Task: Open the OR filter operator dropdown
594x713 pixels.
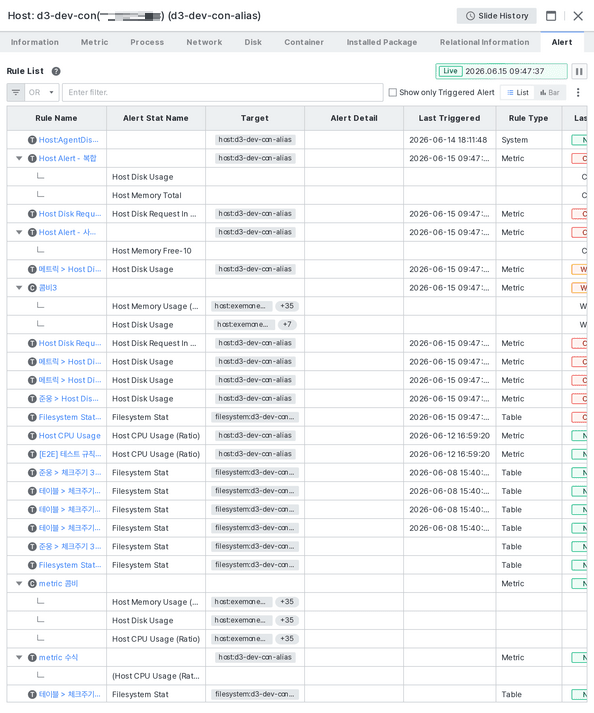Action: [42, 92]
